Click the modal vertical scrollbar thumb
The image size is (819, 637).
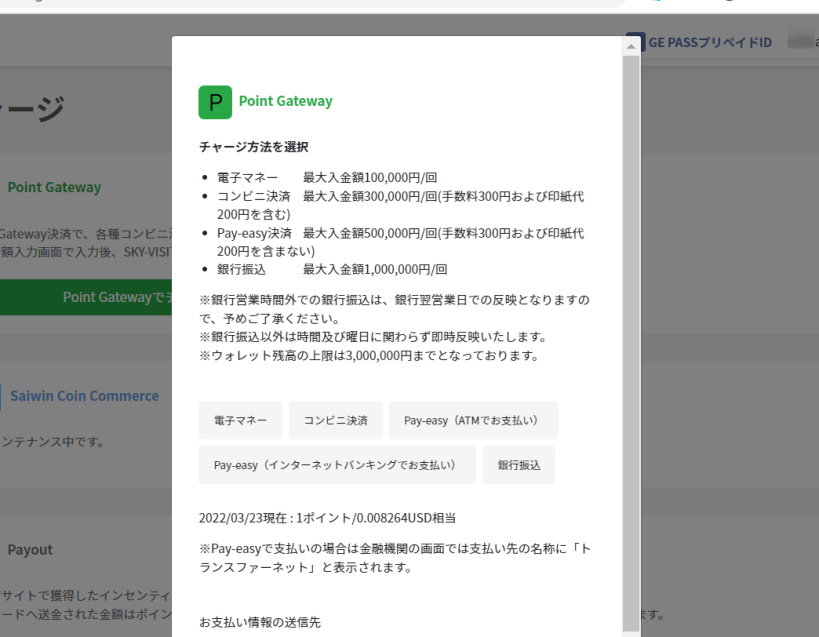pos(631,344)
